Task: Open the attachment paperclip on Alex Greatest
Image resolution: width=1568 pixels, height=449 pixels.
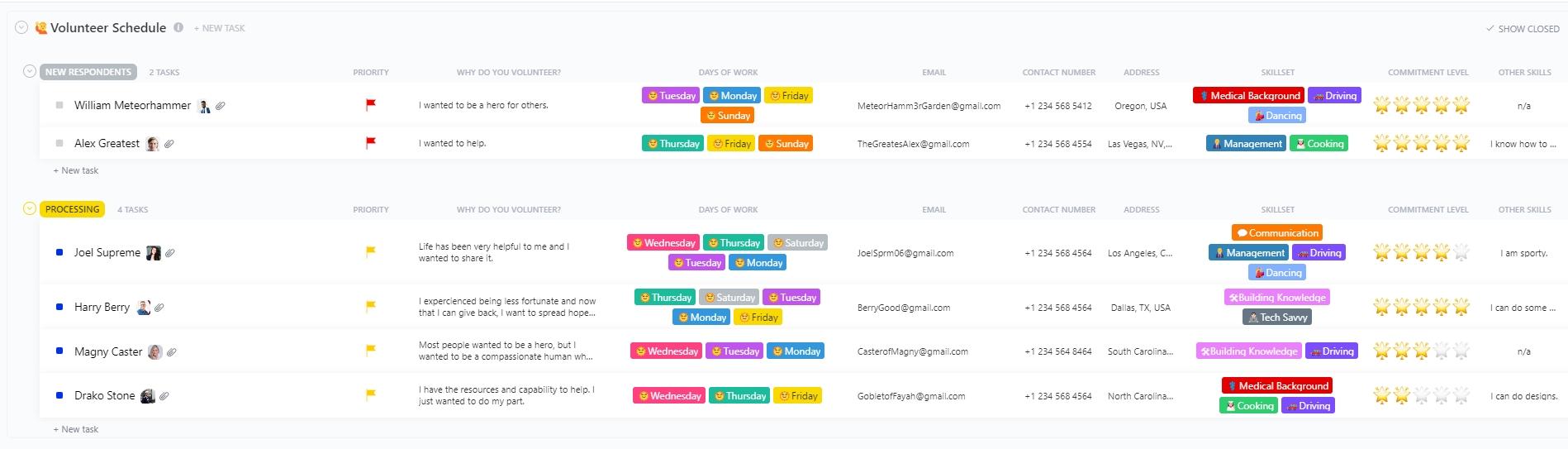Action: [x=169, y=144]
